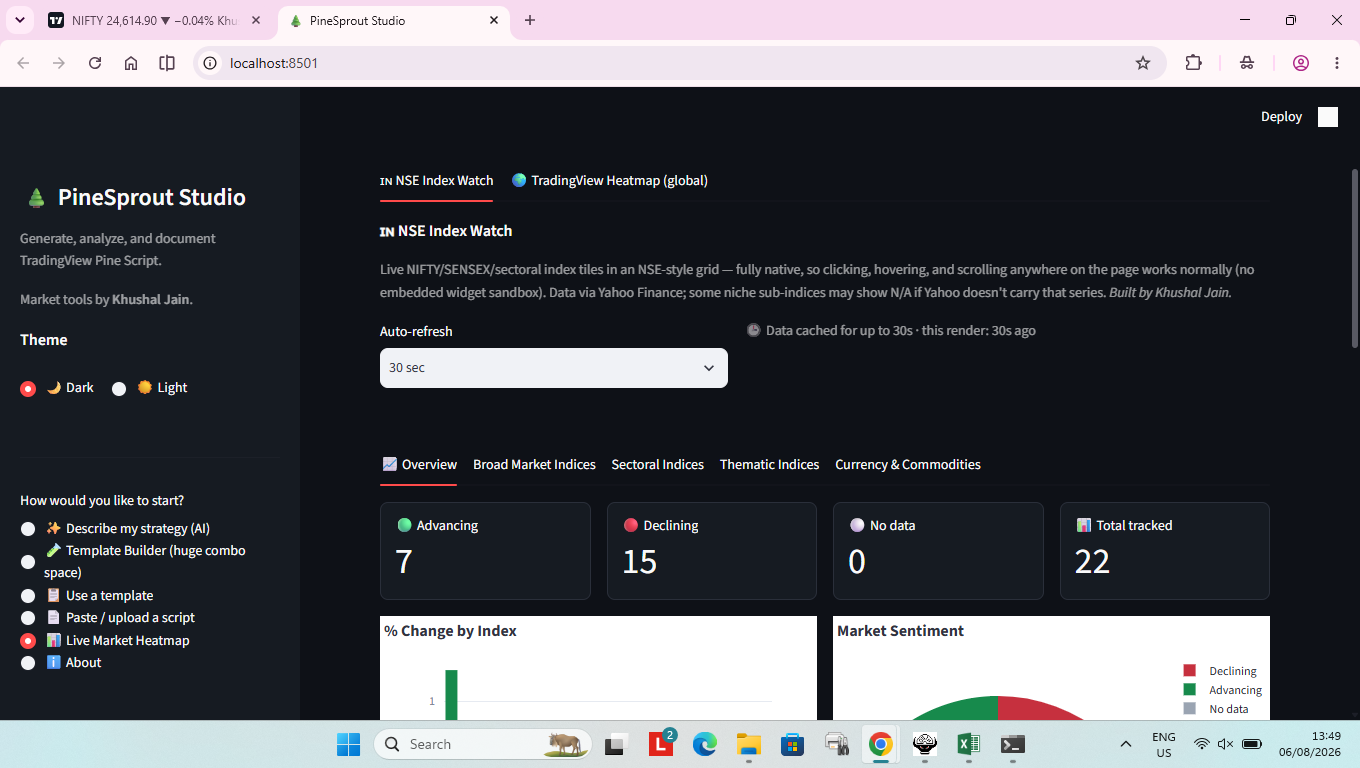Open the tab search dropdown arrow
This screenshot has height=768, width=1360.
point(19,20)
